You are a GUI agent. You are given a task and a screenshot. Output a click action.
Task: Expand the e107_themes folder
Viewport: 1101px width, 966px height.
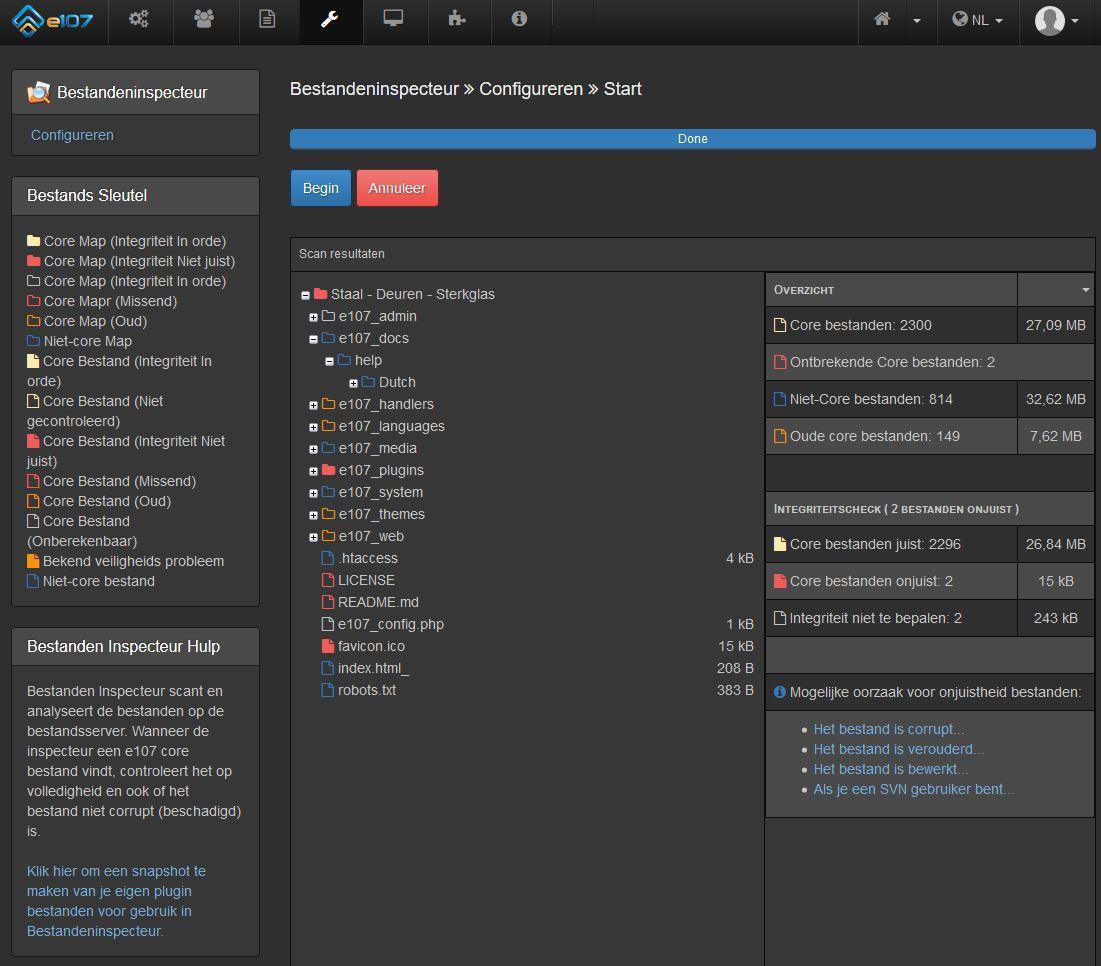(x=313, y=515)
